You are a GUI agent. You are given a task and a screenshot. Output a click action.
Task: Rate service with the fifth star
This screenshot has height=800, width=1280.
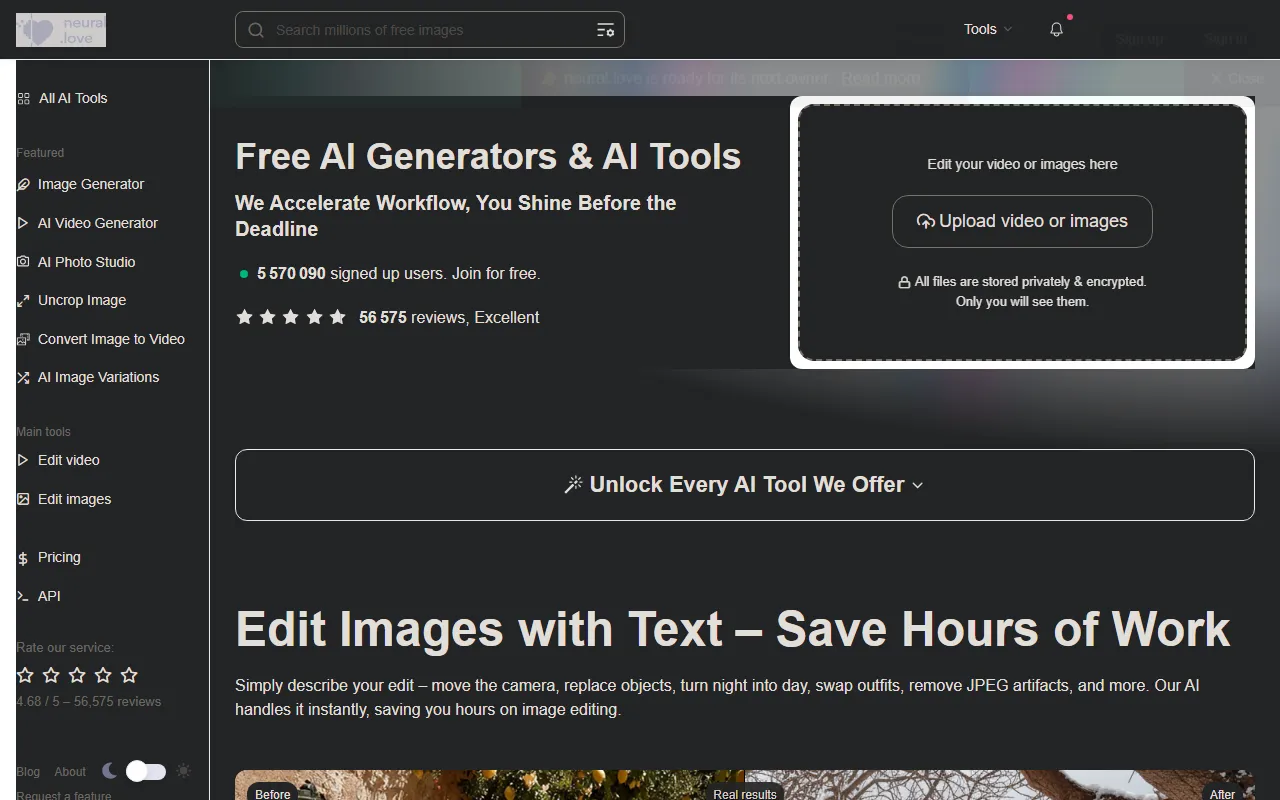[129, 675]
